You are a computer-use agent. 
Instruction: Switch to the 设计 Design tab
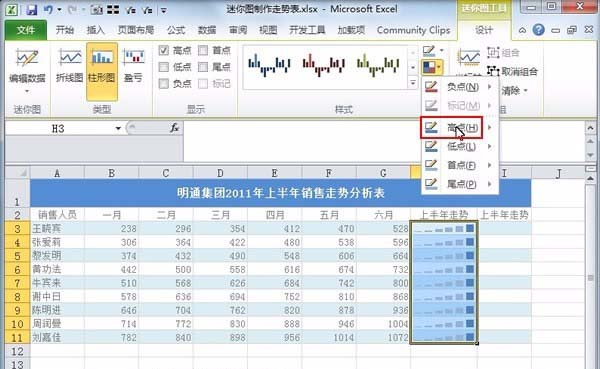(484, 30)
